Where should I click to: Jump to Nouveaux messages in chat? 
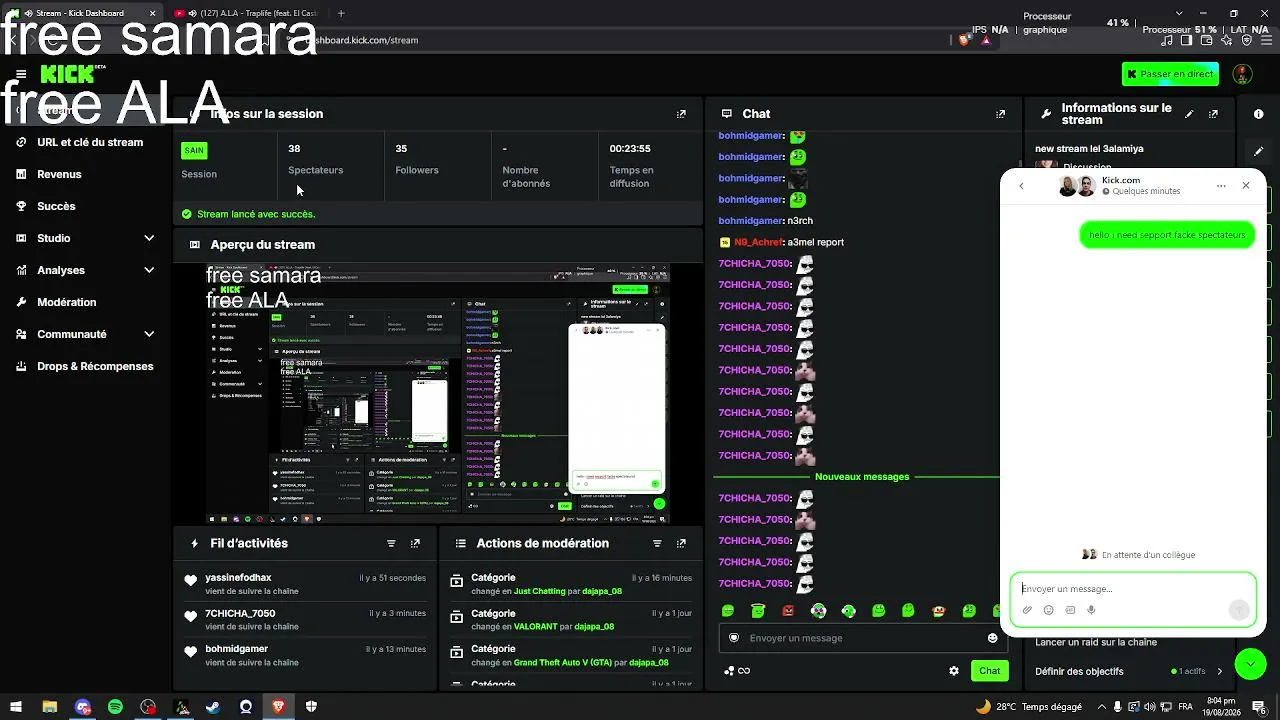tap(862, 477)
